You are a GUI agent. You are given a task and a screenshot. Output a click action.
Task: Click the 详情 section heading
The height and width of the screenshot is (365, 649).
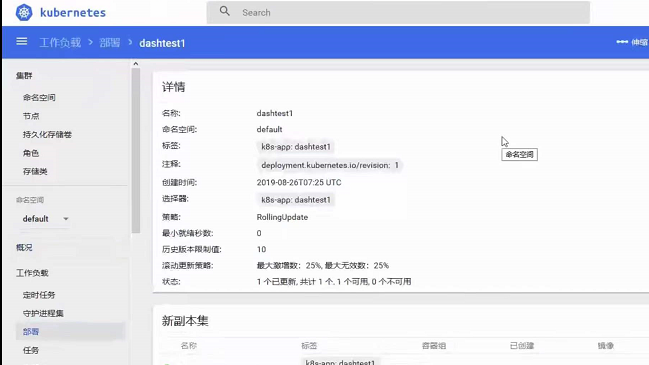tap(173, 87)
